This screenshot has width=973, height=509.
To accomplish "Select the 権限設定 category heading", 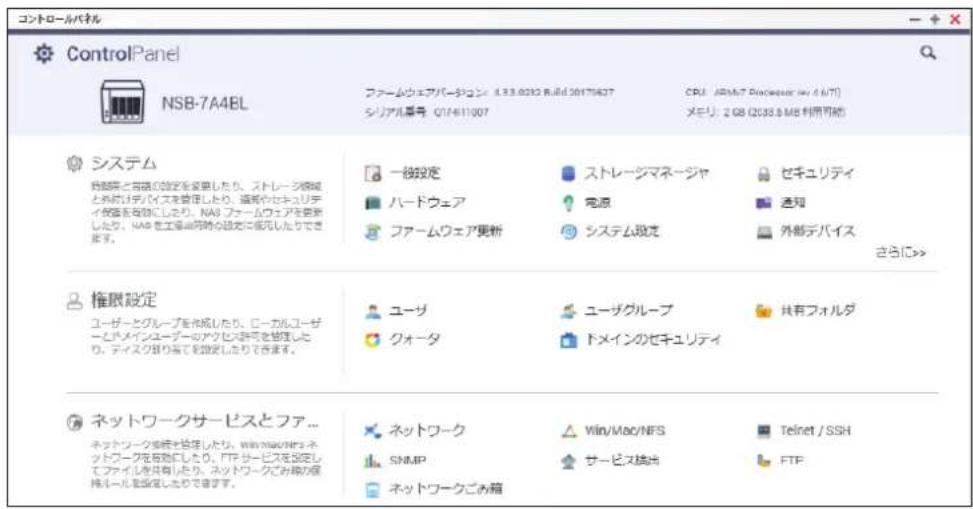I will pos(123,300).
